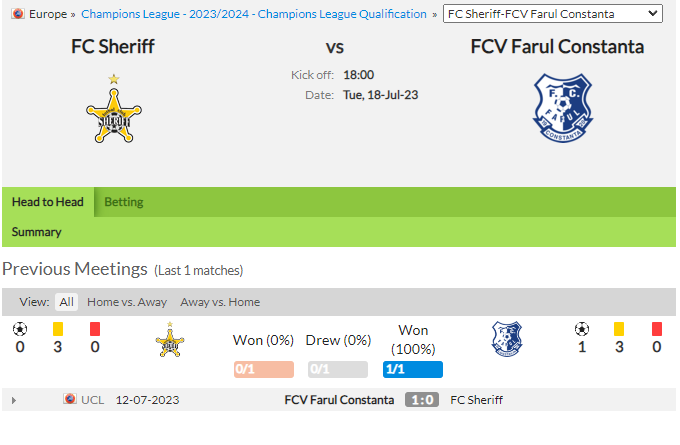This screenshot has height=445, width=680.
Task: Click the large Farul Constanta shield crest
Action: tap(563, 108)
